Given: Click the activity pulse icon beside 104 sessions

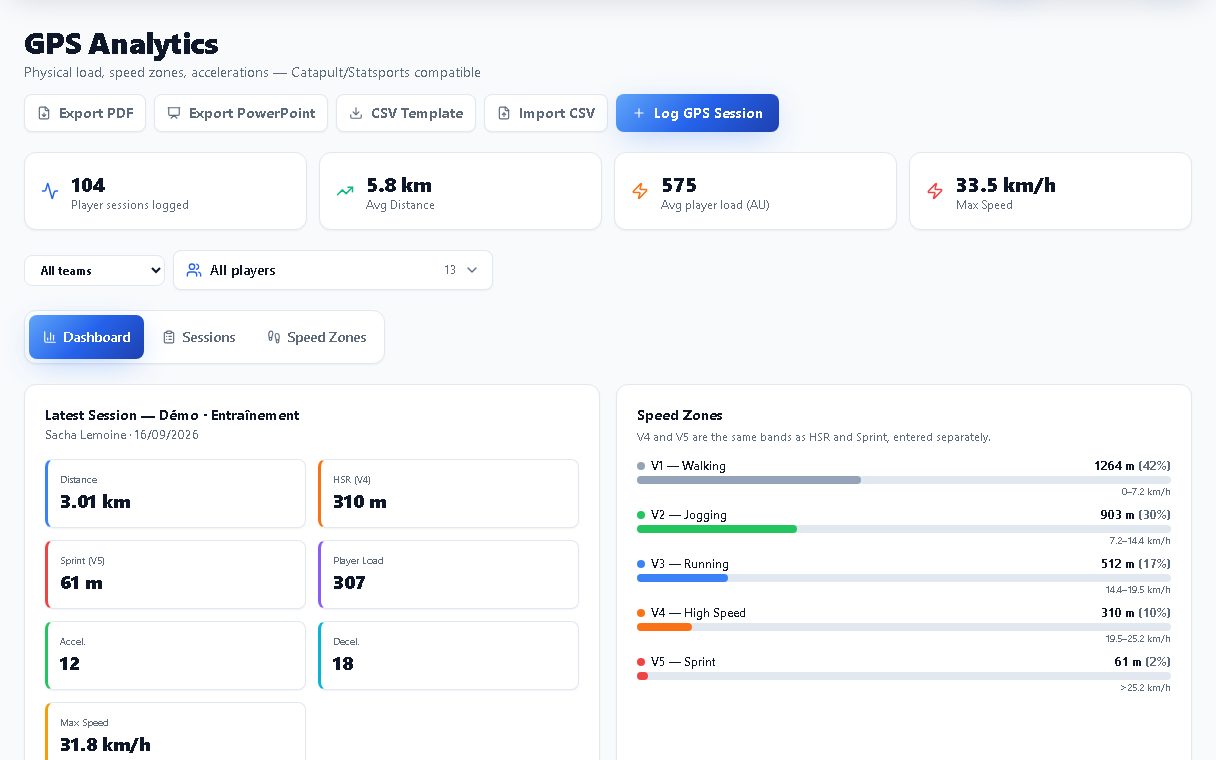Looking at the screenshot, I should pyautogui.click(x=50, y=191).
